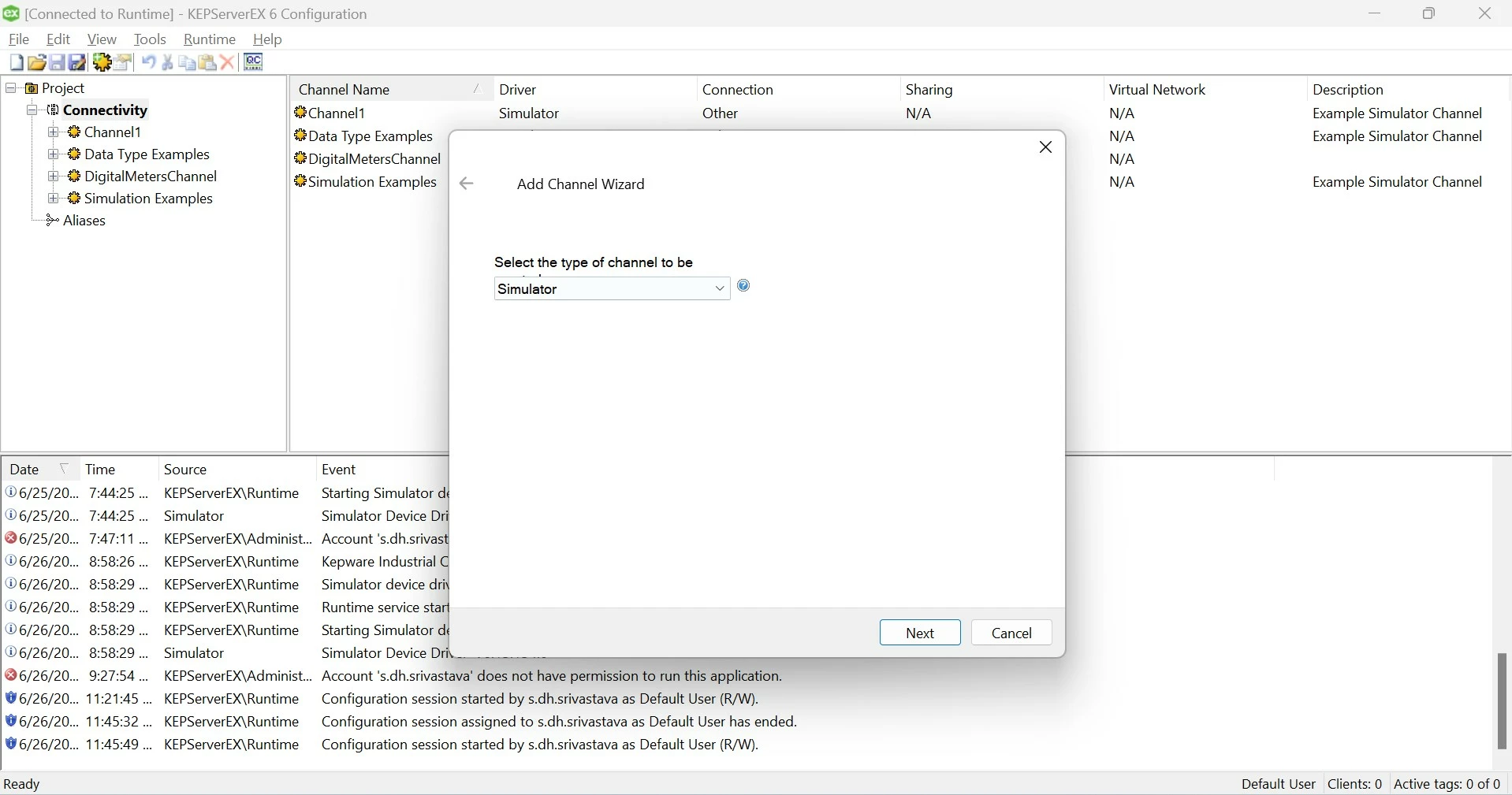Screen dimensions: 1512x795
Task: Click the Connectivity node icon in tree
Action: coord(53,110)
